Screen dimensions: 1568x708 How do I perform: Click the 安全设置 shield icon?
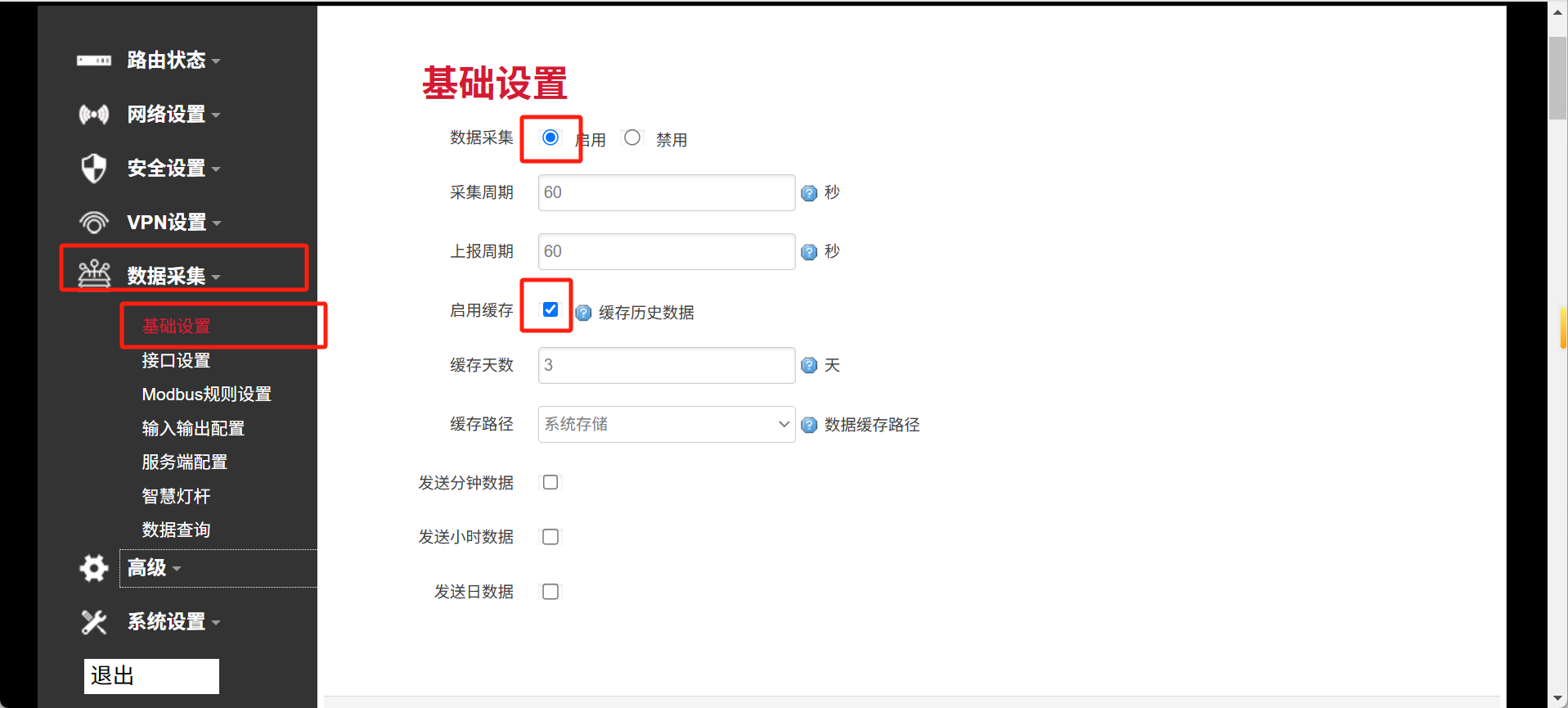point(93,168)
